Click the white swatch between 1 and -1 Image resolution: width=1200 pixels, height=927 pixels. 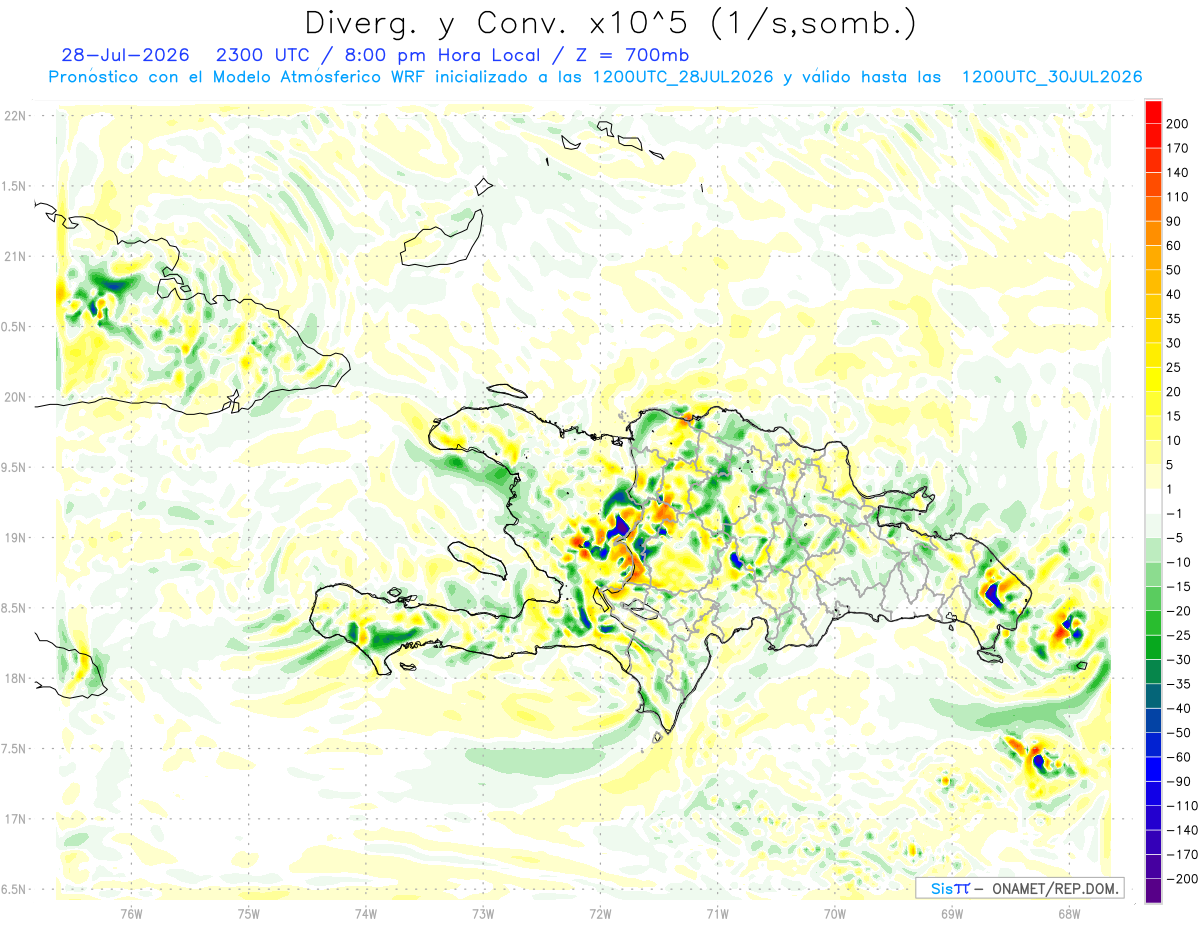coord(1154,501)
